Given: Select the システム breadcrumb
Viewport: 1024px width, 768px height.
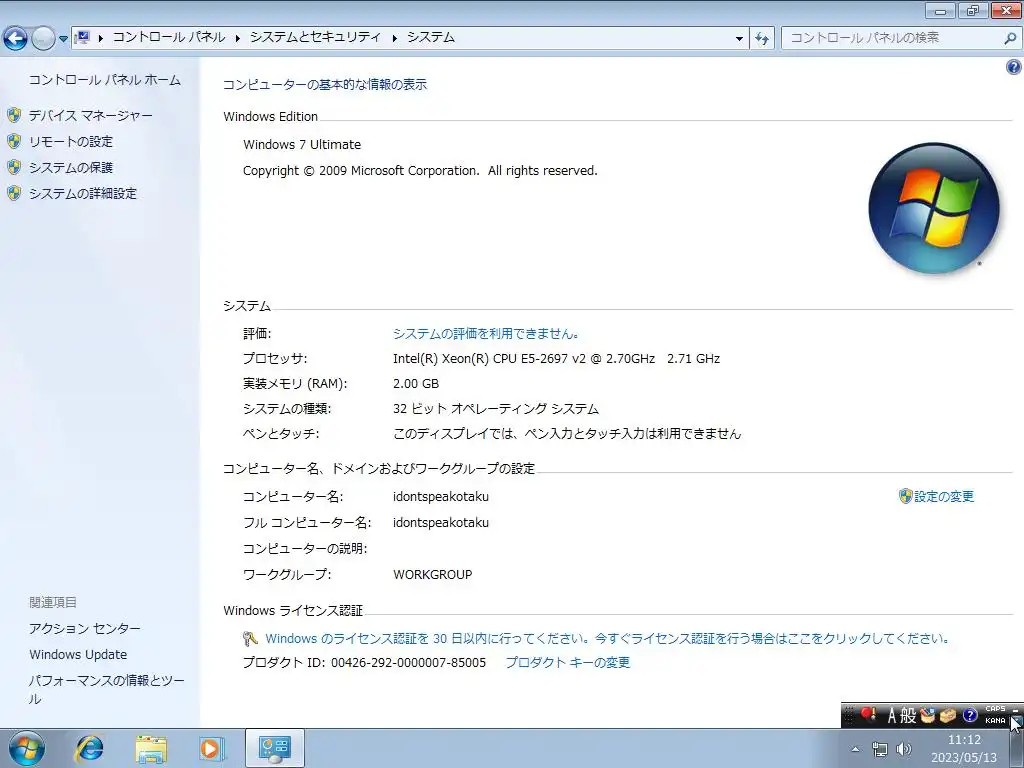Looking at the screenshot, I should 430,37.
